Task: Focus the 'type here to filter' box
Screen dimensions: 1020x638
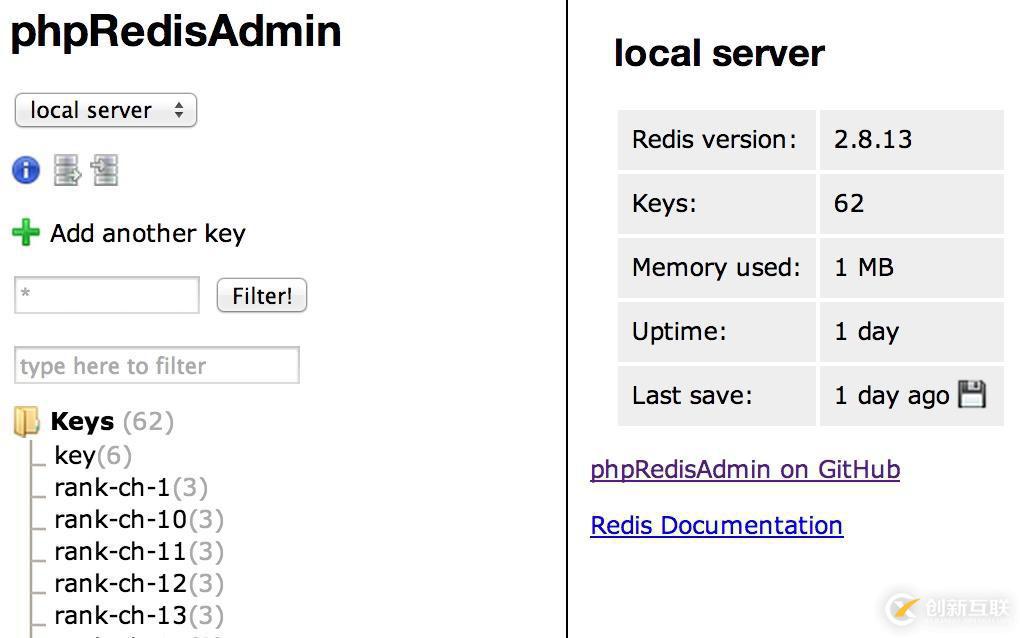Action: pos(157,366)
